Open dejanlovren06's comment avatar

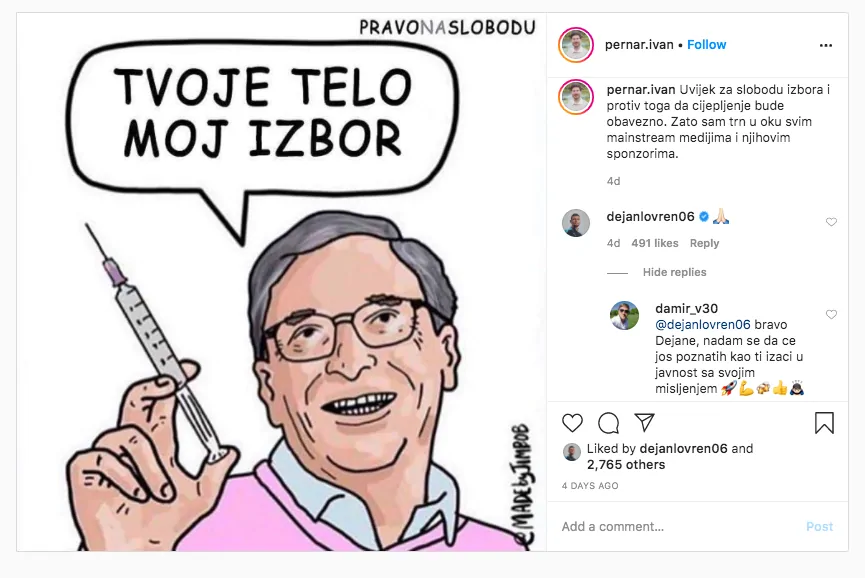click(x=576, y=223)
